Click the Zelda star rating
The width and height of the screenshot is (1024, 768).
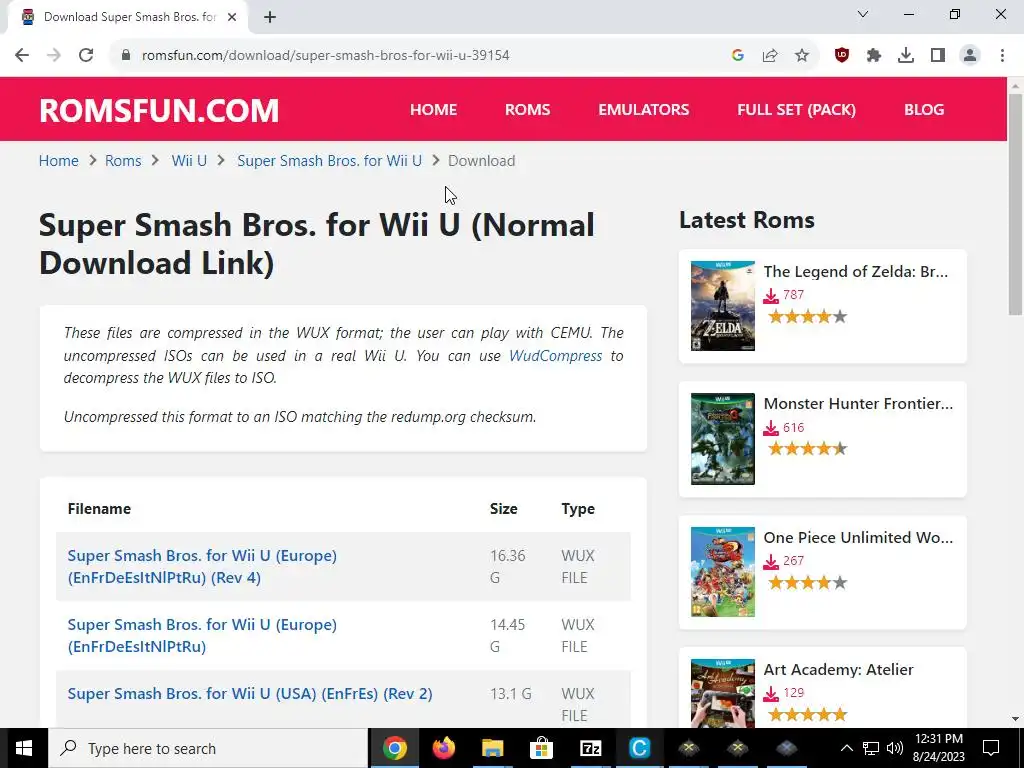click(x=807, y=317)
